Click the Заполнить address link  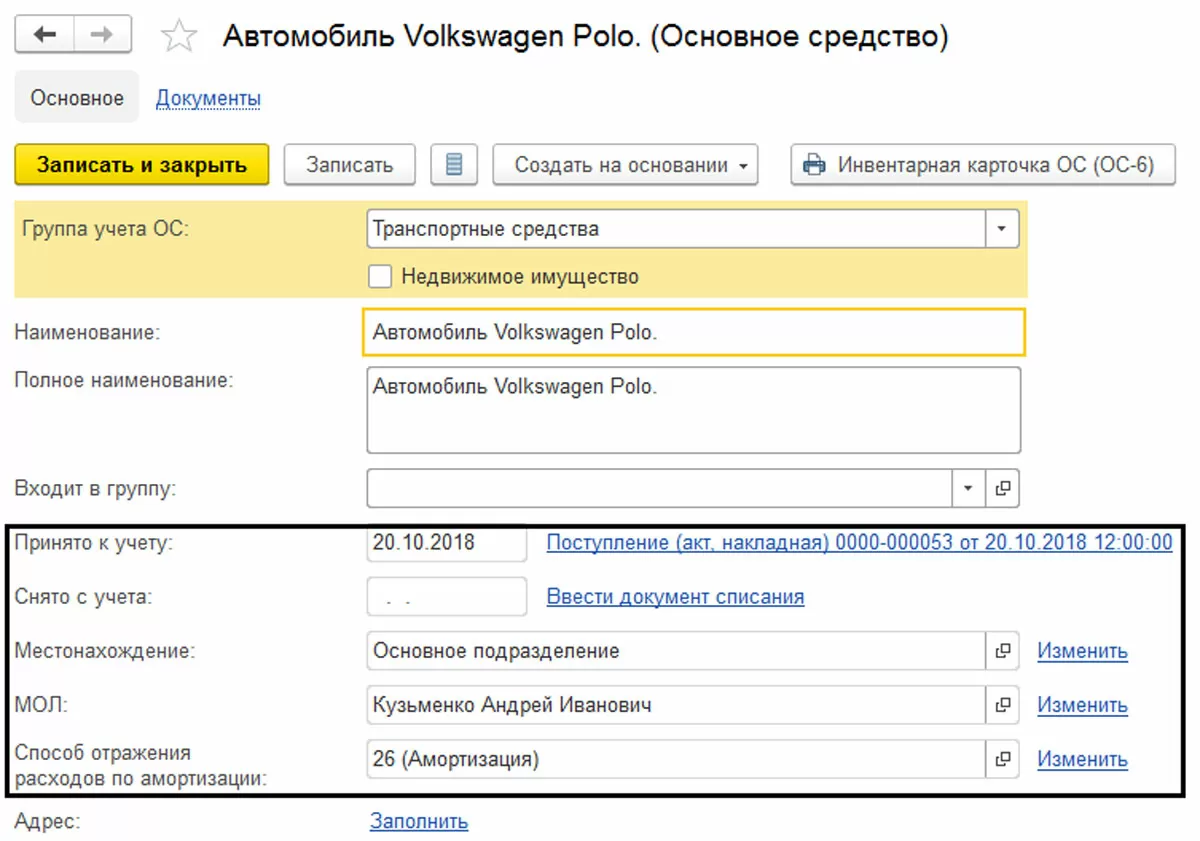[x=419, y=821]
